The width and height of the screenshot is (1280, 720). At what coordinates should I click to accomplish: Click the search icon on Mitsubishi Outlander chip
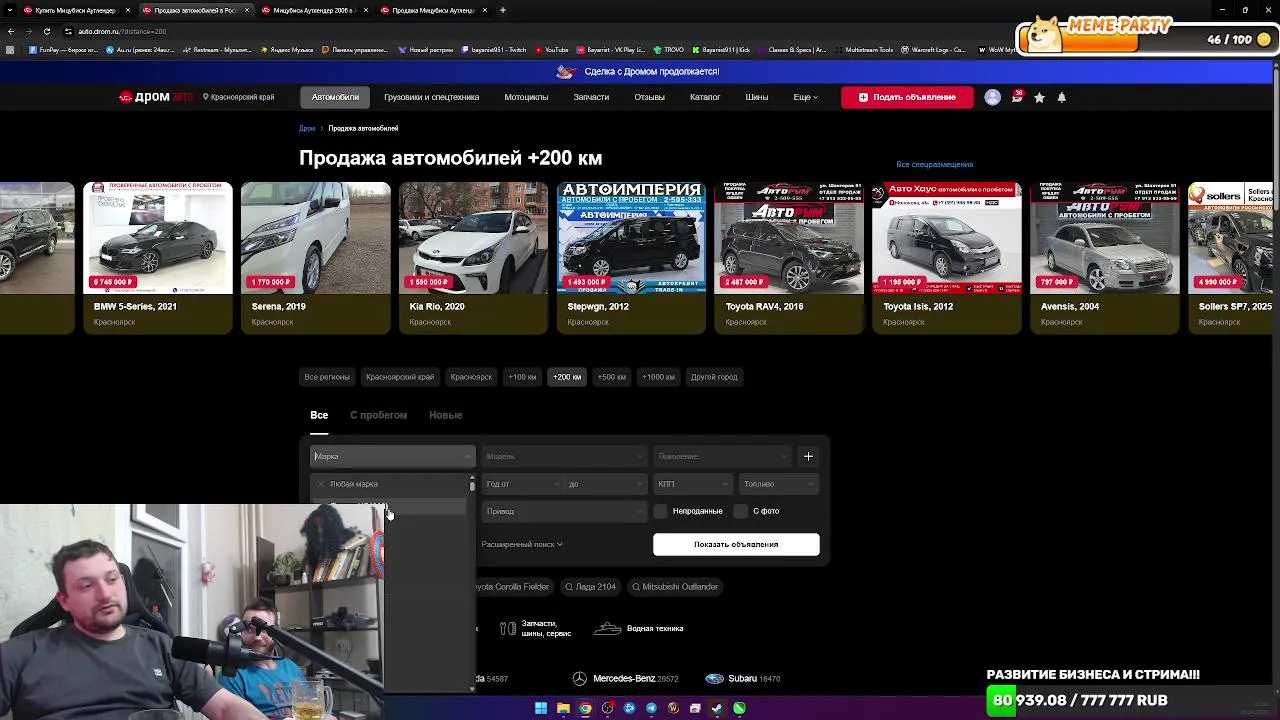636,587
